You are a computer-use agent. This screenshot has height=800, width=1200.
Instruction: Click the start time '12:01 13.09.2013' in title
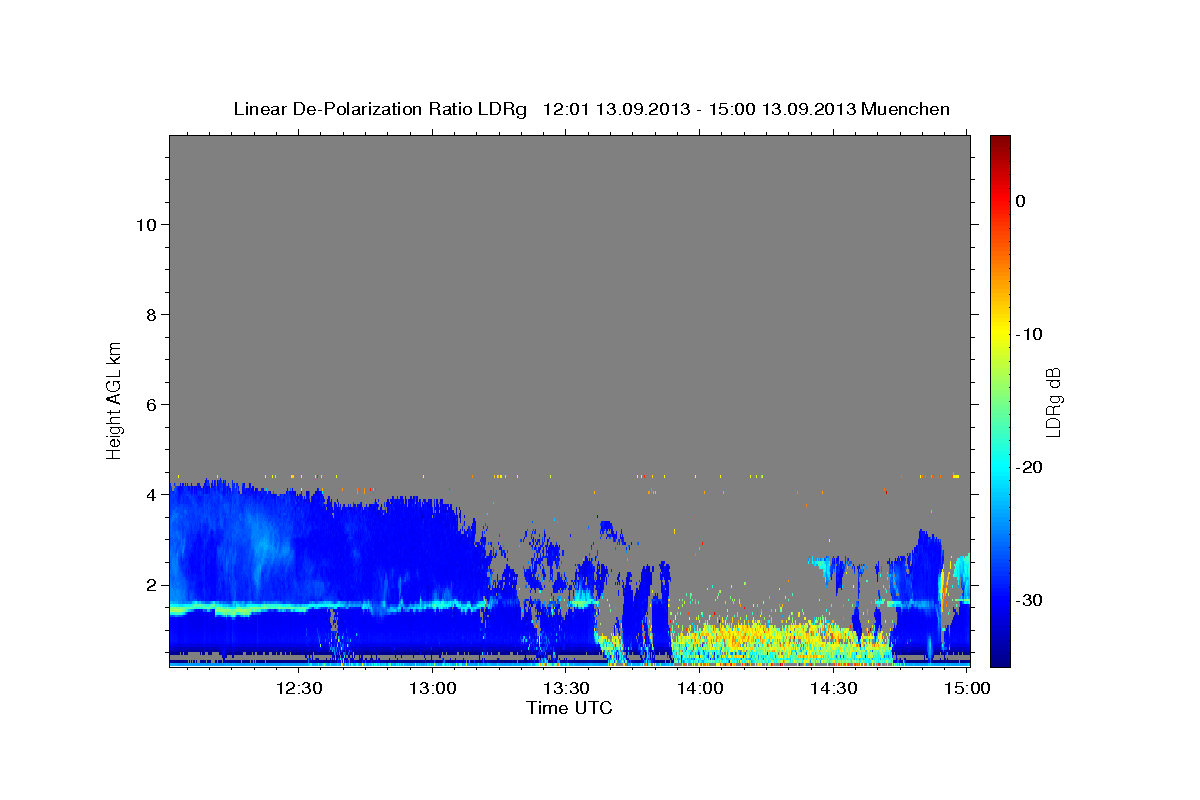tap(616, 109)
